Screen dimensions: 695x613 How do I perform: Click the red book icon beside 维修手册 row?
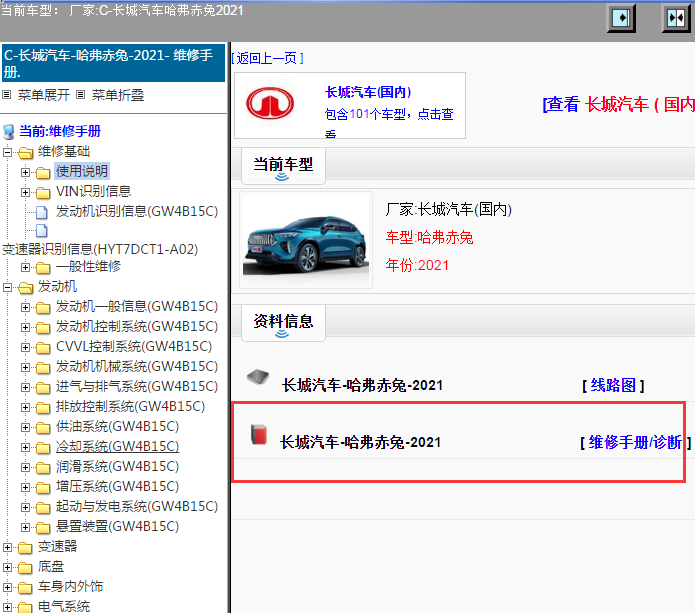[259, 434]
